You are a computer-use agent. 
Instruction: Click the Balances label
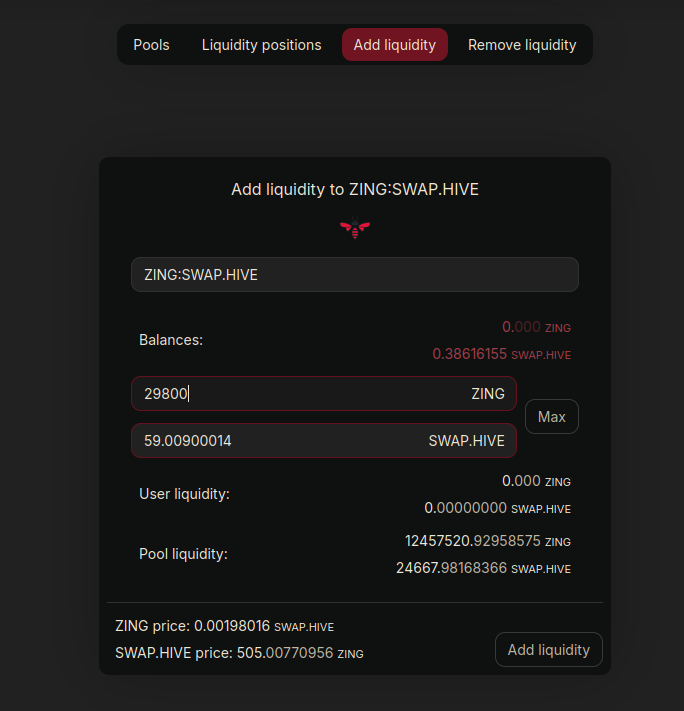click(171, 340)
